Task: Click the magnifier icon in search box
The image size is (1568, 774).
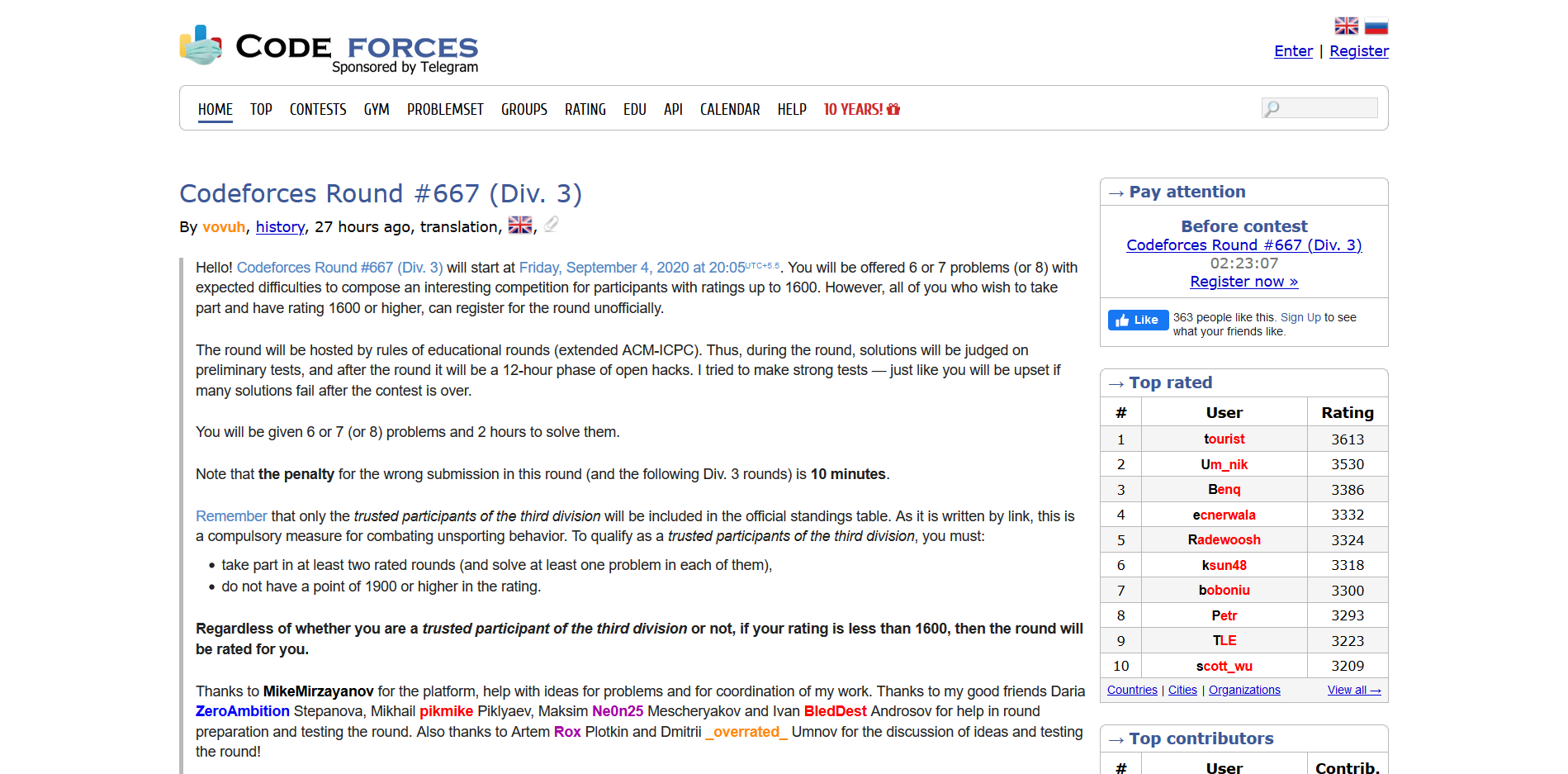Action: point(1272,108)
